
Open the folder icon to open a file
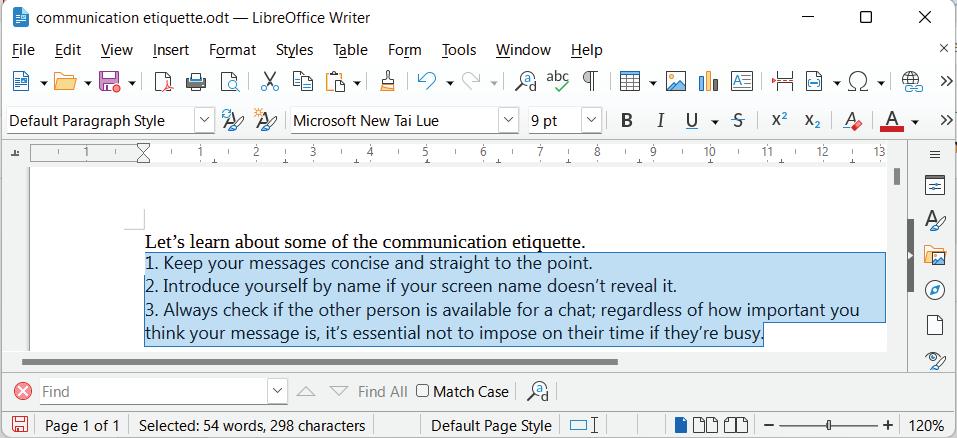click(65, 81)
